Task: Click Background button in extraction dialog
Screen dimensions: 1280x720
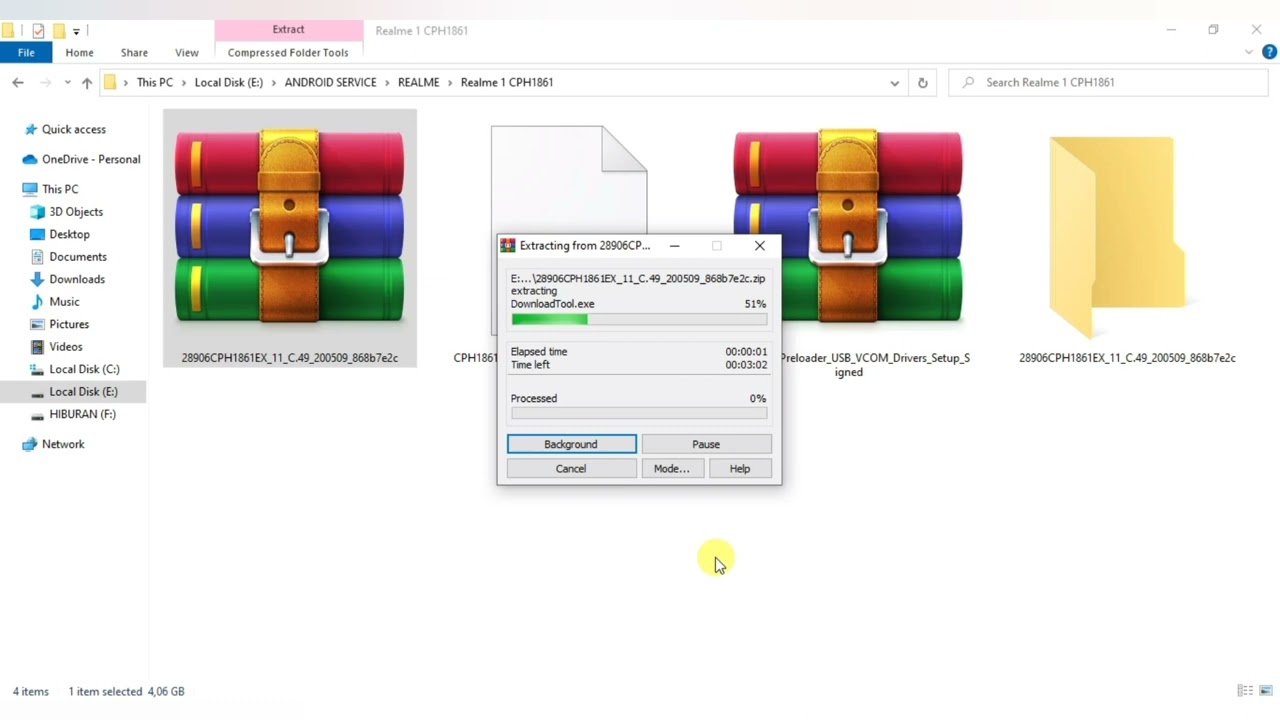Action: [x=571, y=444]
